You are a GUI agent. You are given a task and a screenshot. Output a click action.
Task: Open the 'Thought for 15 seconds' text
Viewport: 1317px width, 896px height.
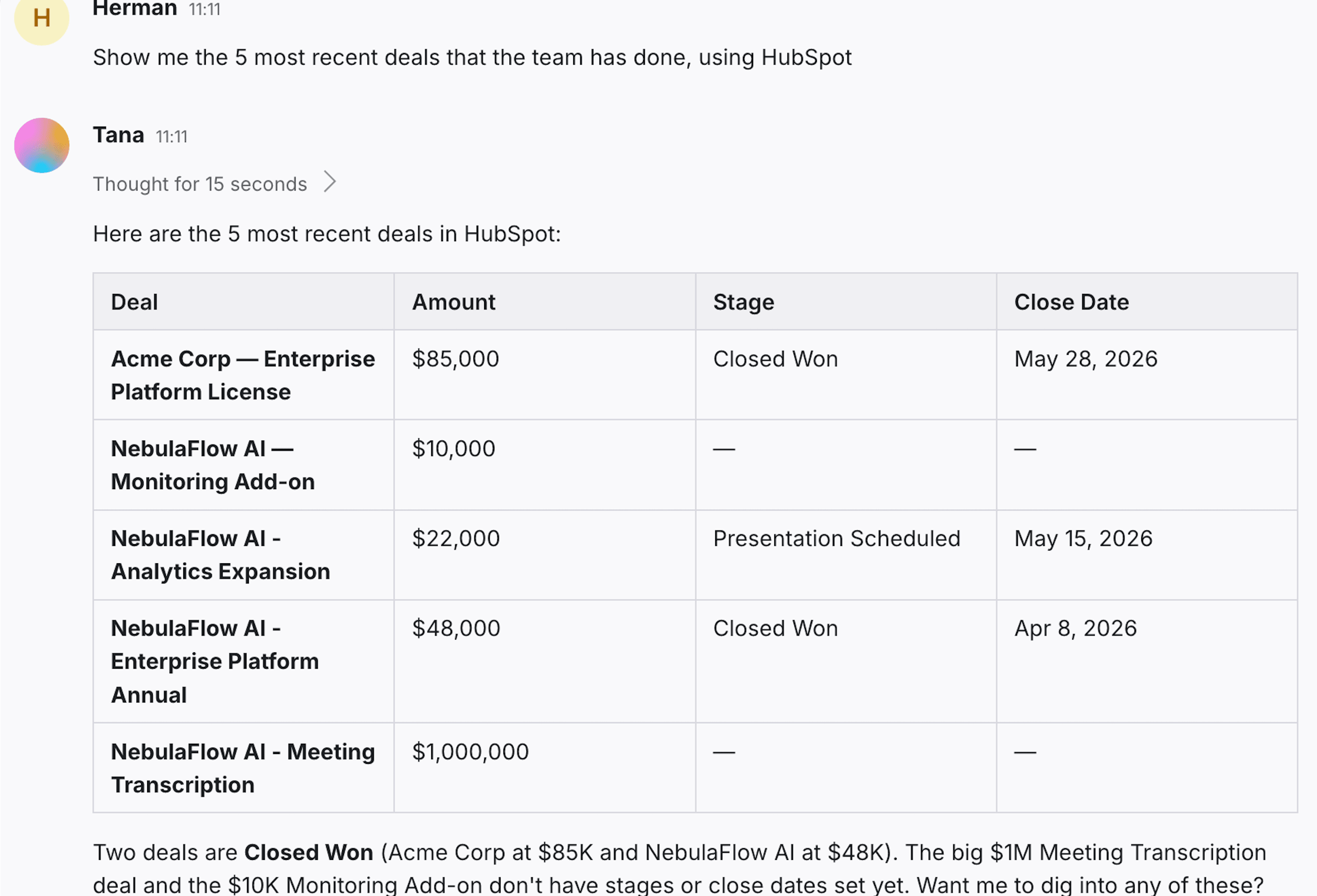[x=200, y=184]
